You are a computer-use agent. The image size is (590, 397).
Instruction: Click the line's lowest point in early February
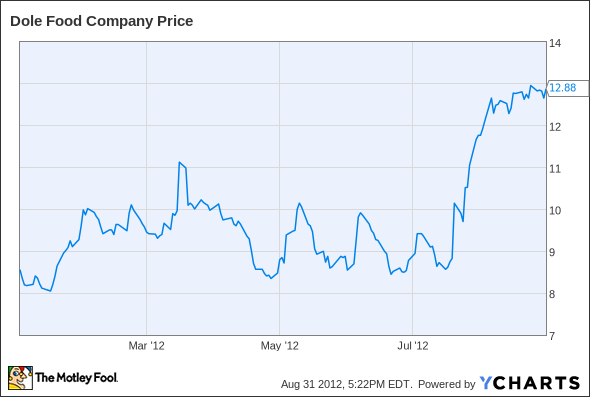(x=51, y=291)
